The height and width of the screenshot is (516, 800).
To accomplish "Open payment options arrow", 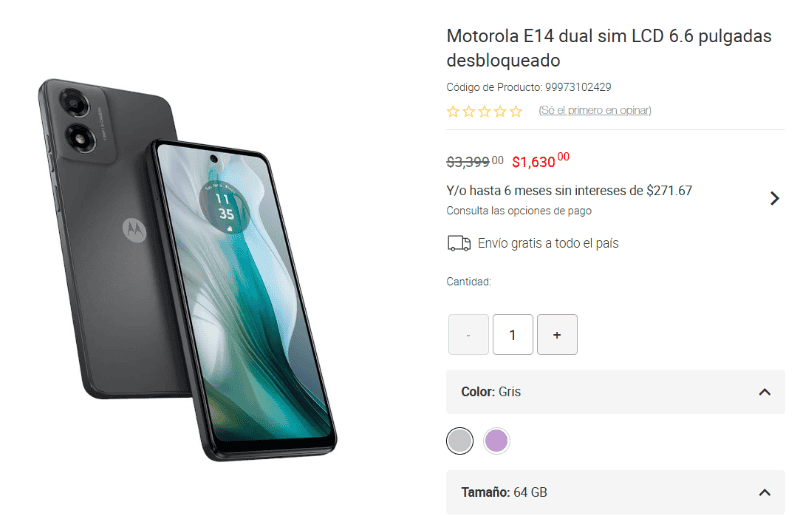I will 774,198.
